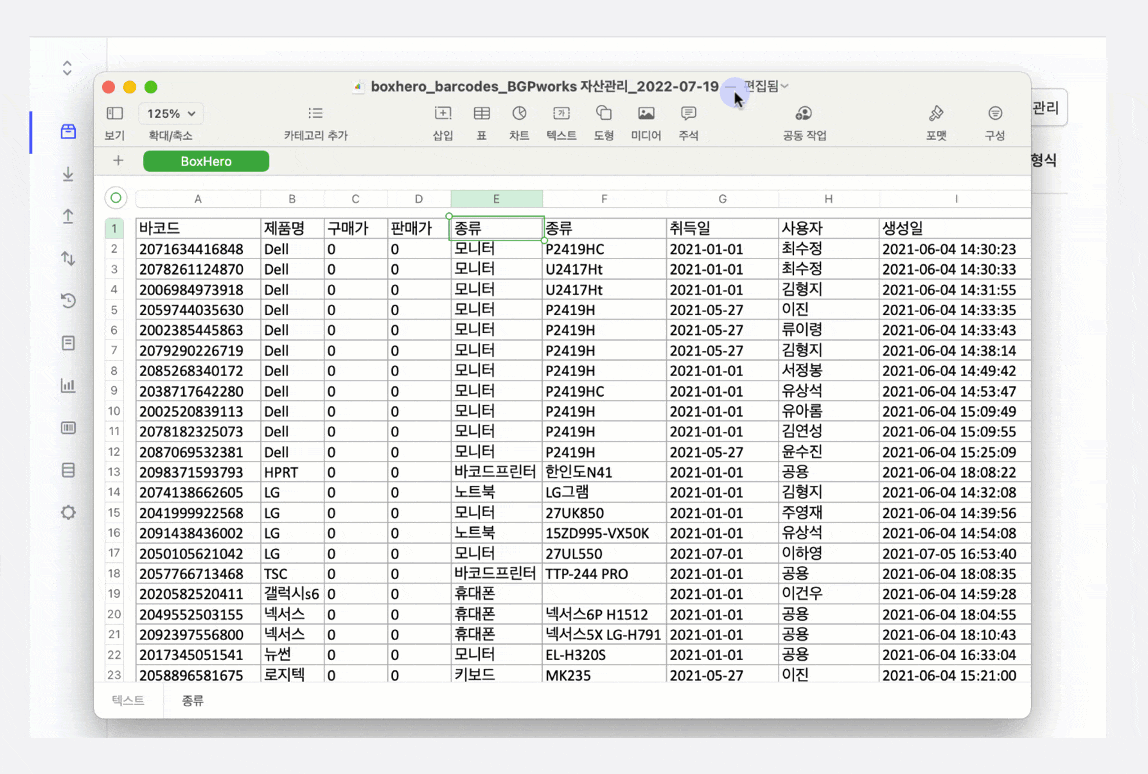Add a new sheet with plus button
Viewport: 1148px width, 774px height.
118,160
